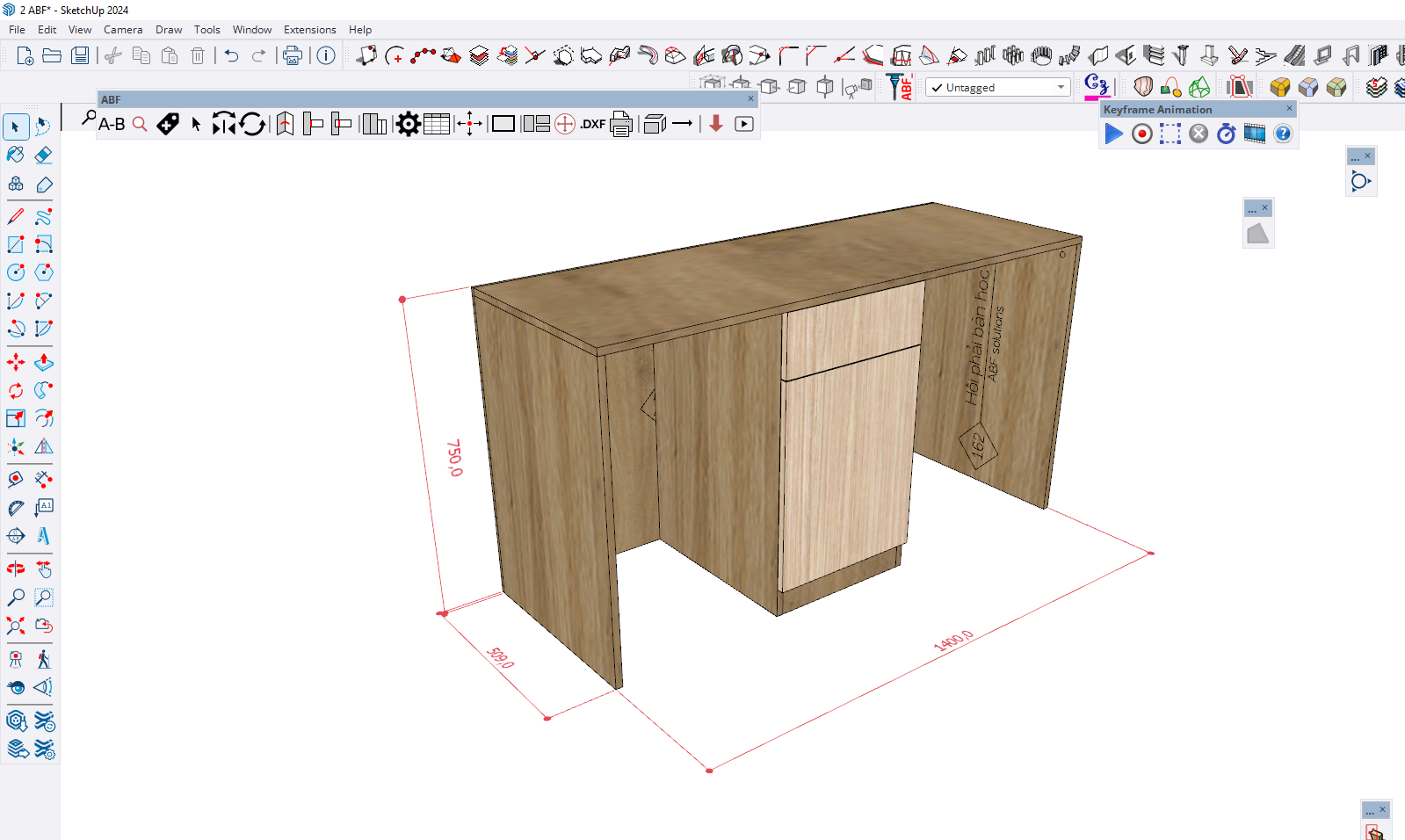
Task: Click the Zoom Extents tool
Action: [x=16, y=626]
